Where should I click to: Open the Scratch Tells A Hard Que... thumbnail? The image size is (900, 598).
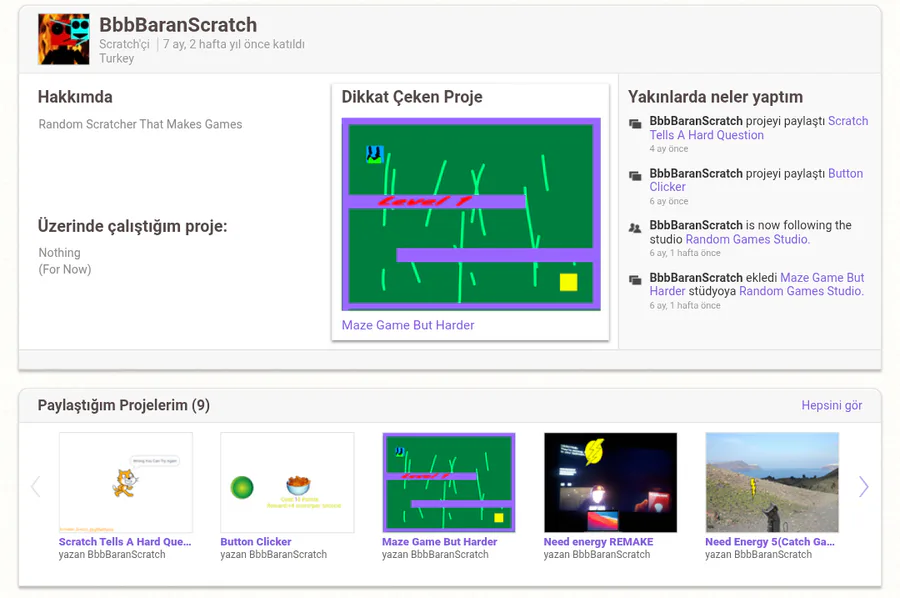[126, 483]
